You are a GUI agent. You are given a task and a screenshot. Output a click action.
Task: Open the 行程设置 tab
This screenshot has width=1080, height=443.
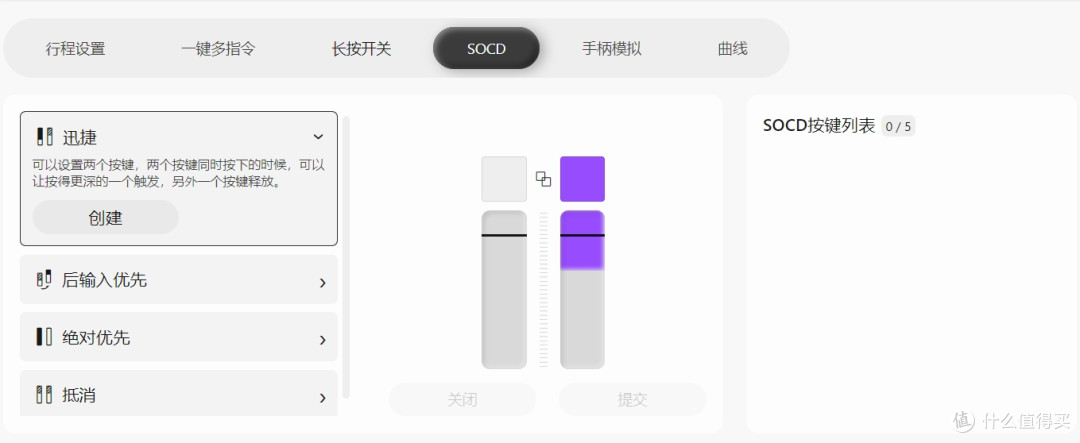point(75,49)
